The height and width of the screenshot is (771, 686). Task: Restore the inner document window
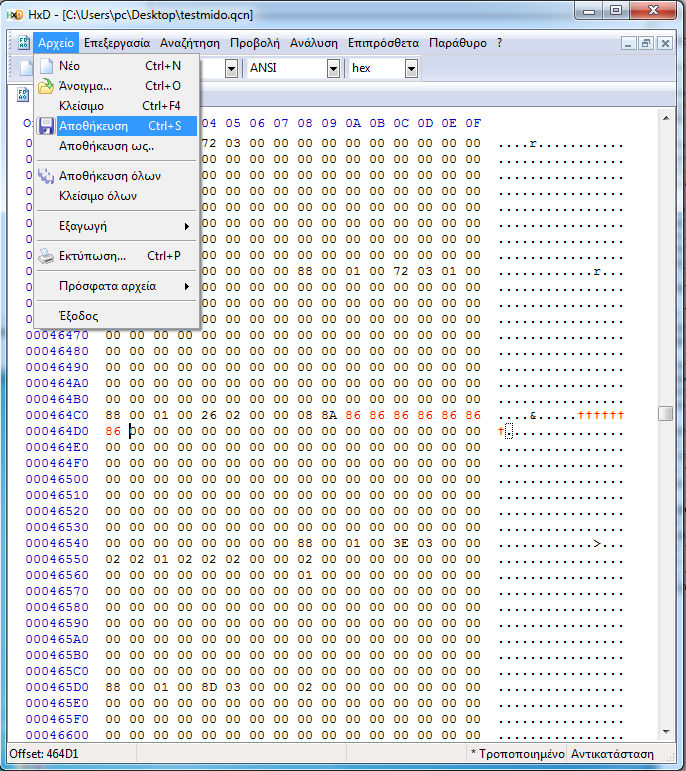(x=646, y=44)
